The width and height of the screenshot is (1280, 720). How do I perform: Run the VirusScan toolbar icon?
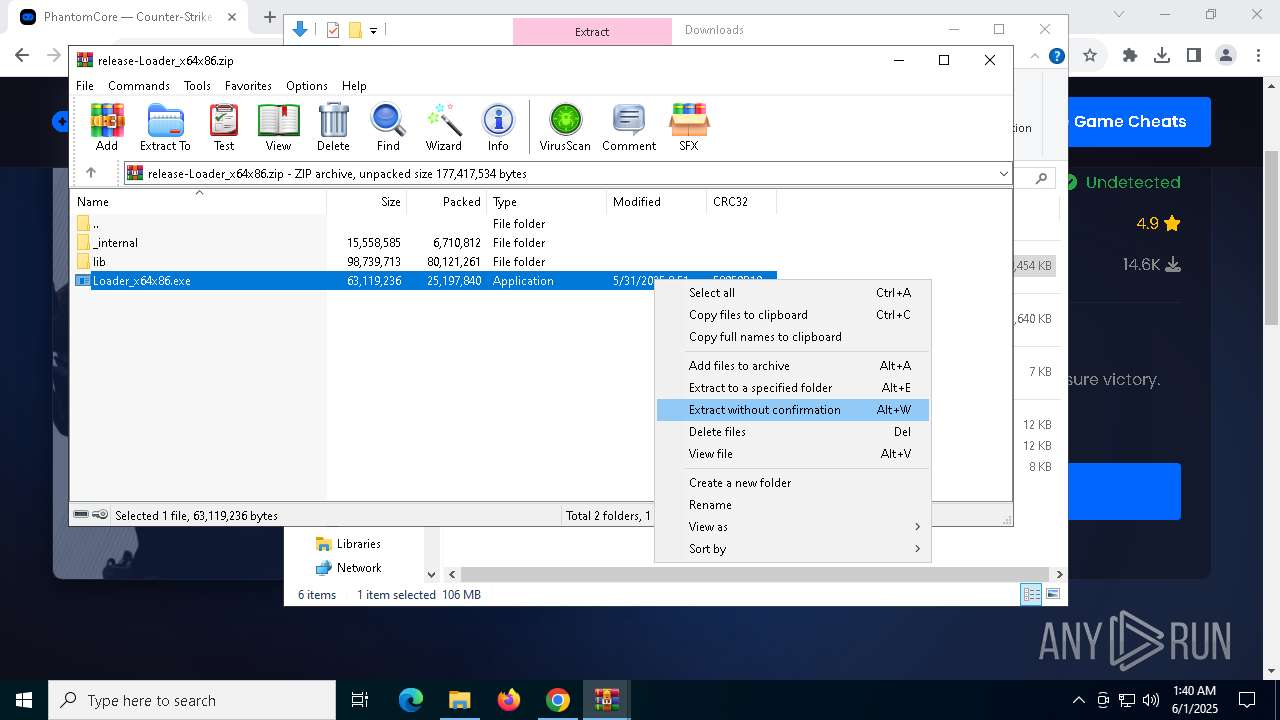[x=565, y=127]
